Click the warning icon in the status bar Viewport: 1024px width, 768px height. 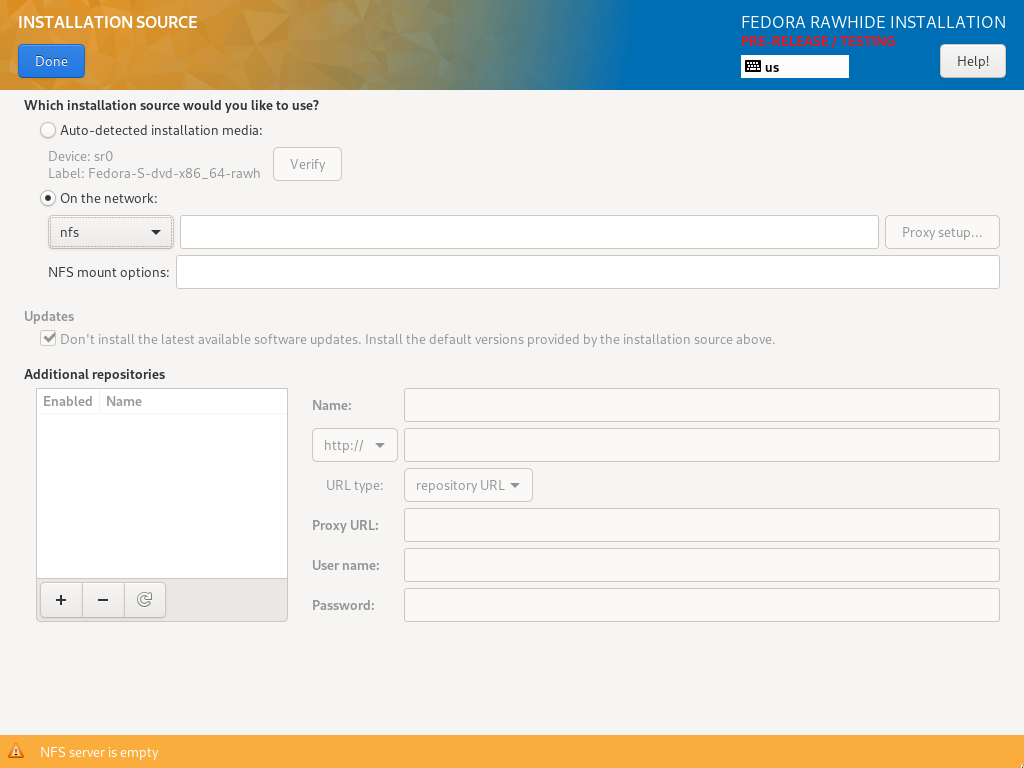coord(16,752)
